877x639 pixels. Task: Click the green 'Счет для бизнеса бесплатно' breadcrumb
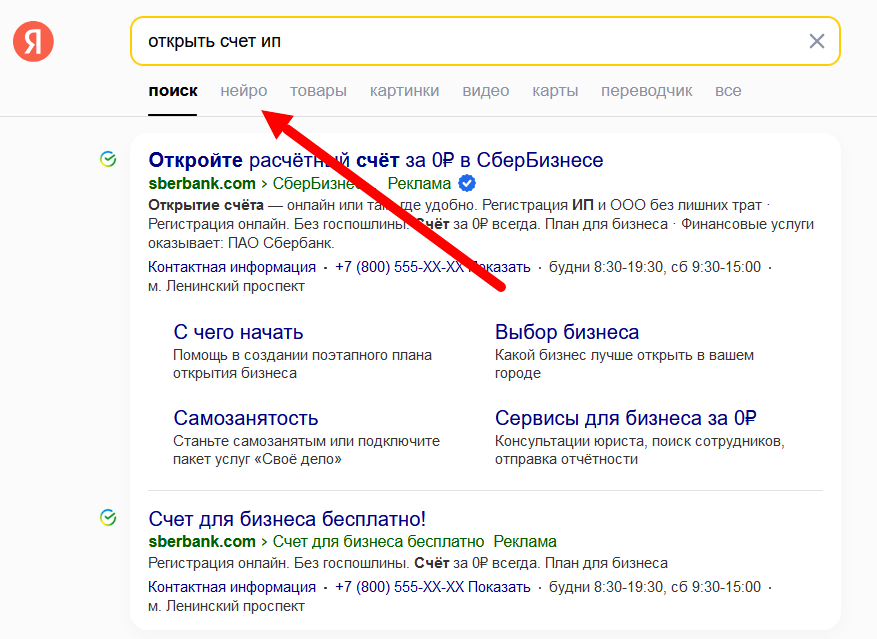378,542
